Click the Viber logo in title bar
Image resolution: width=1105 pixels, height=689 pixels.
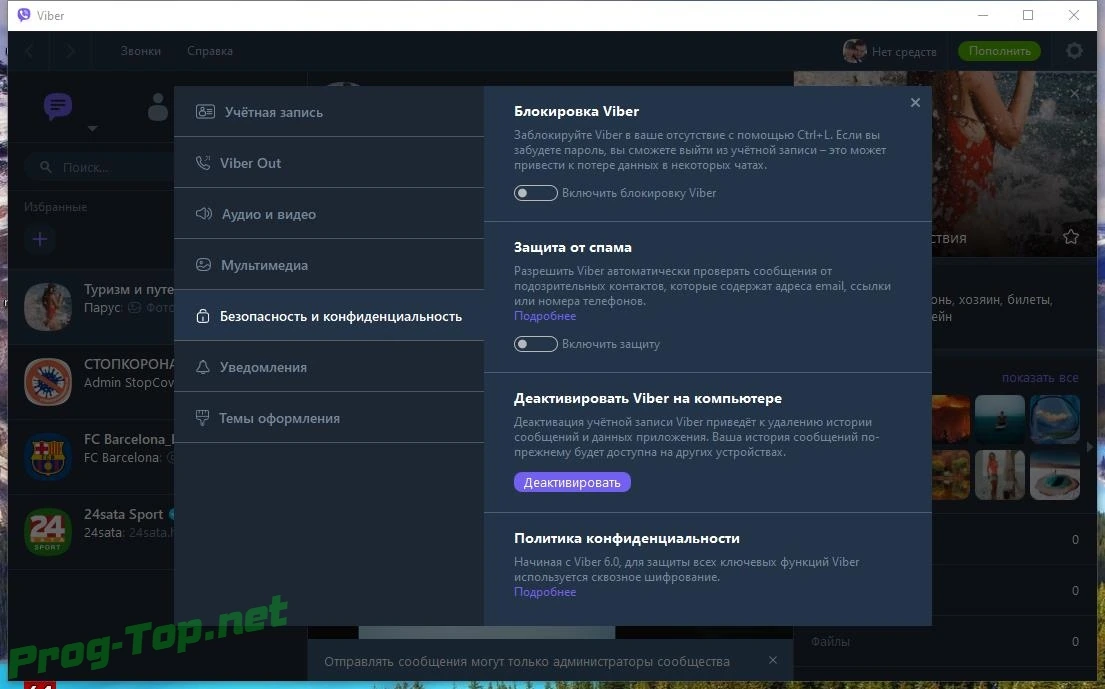coord(24,15)
